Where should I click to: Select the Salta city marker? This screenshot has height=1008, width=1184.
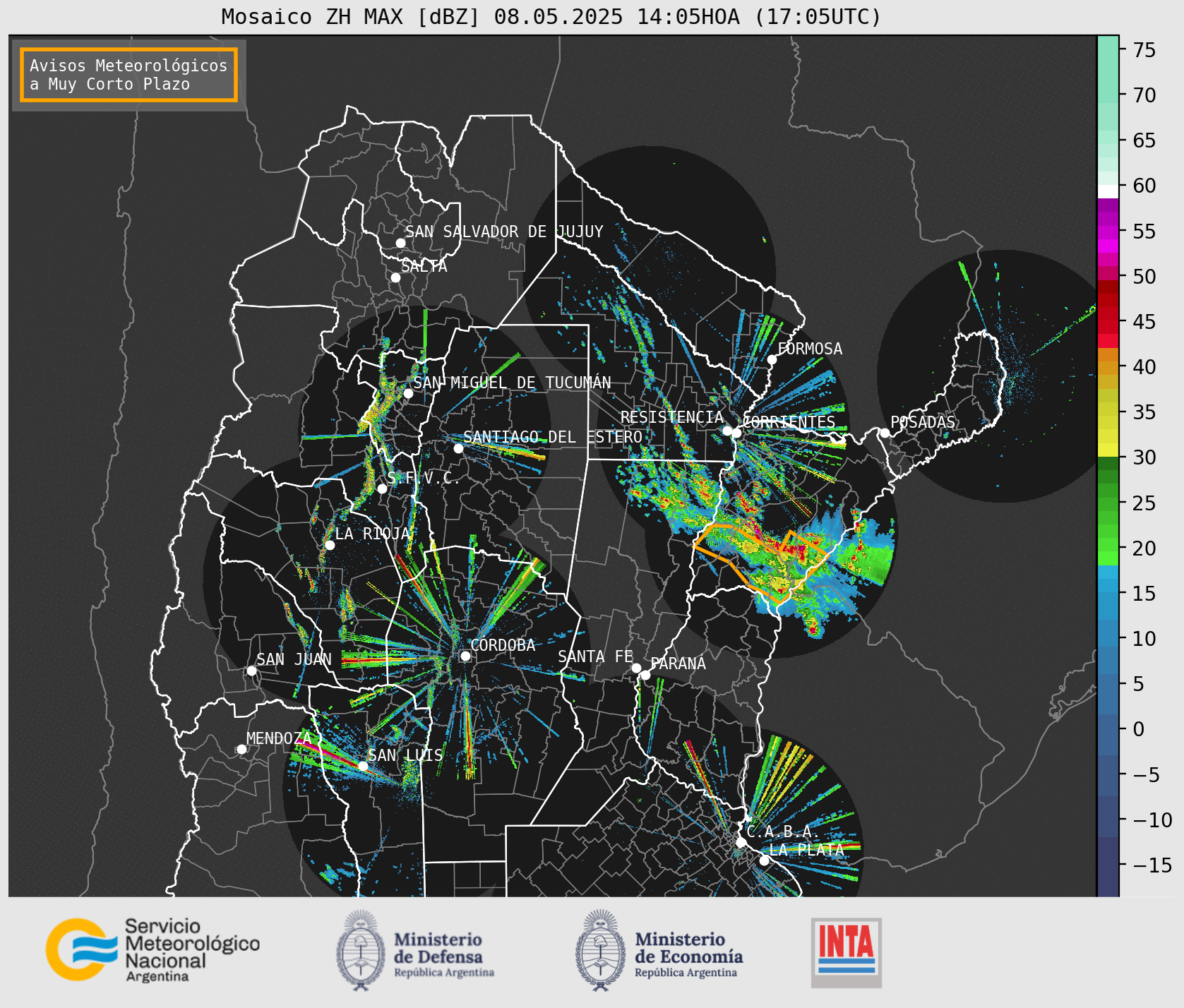(x=395, y=277)
